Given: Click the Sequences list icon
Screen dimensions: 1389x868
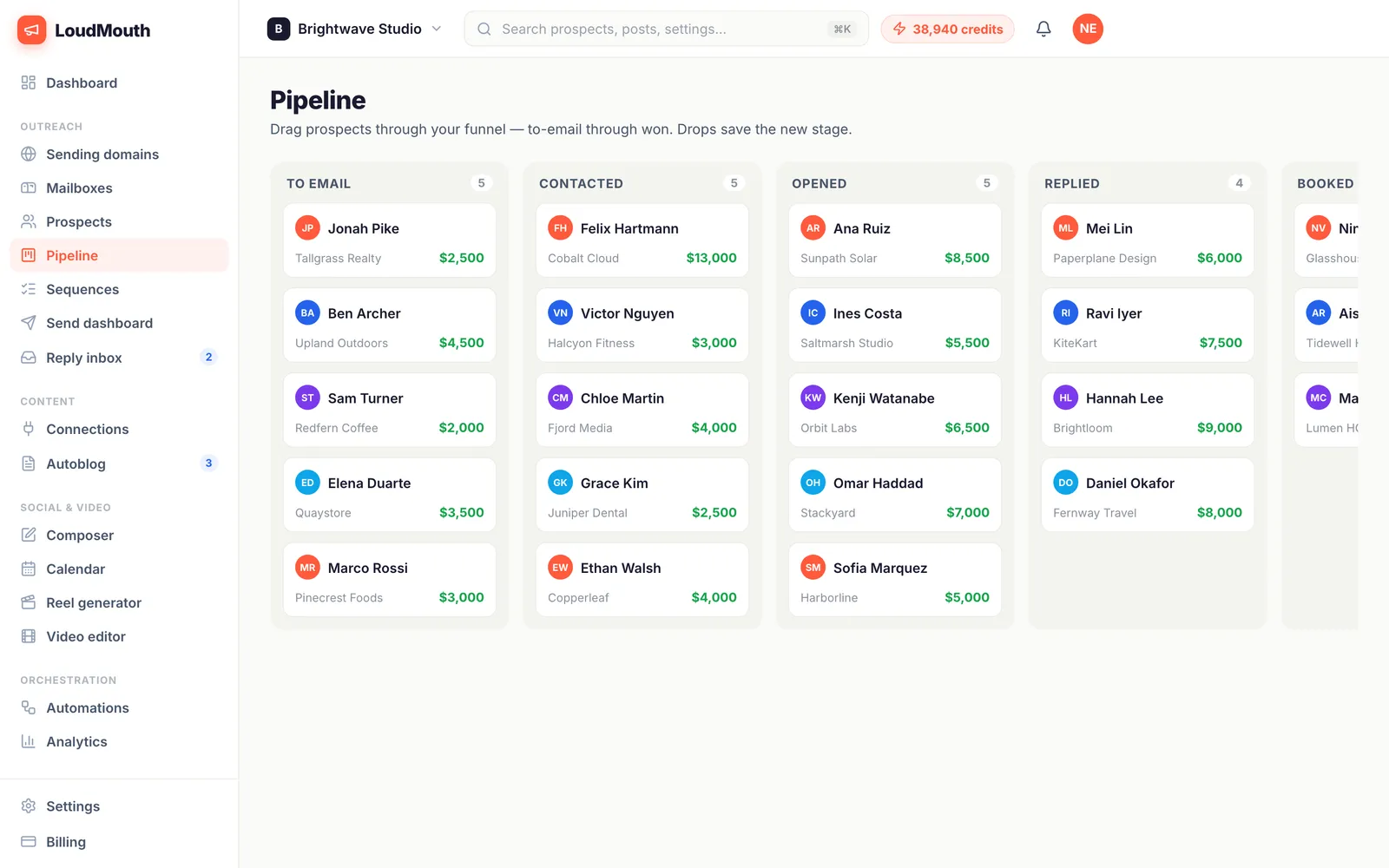Looking at the screenshot, I should (x=29, y=289).
